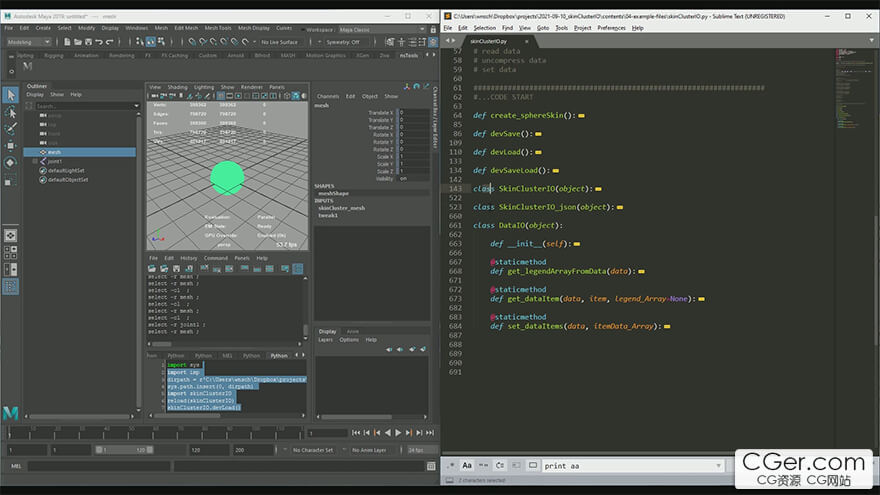Click select camera icon in viewport toolbar

coord(154,96)
